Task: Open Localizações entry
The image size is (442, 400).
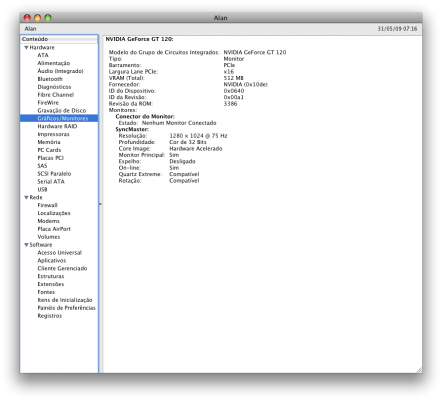Action: tap(54, 213)
